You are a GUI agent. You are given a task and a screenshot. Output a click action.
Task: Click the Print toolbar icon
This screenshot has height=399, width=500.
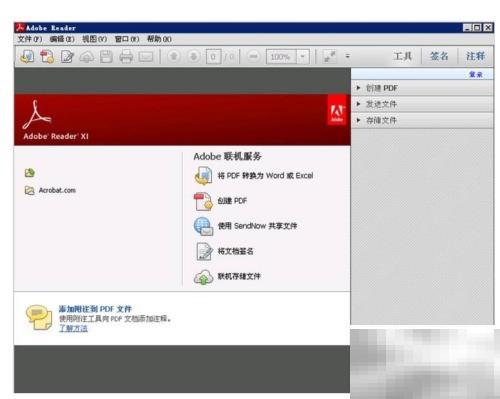coord(126,57)
